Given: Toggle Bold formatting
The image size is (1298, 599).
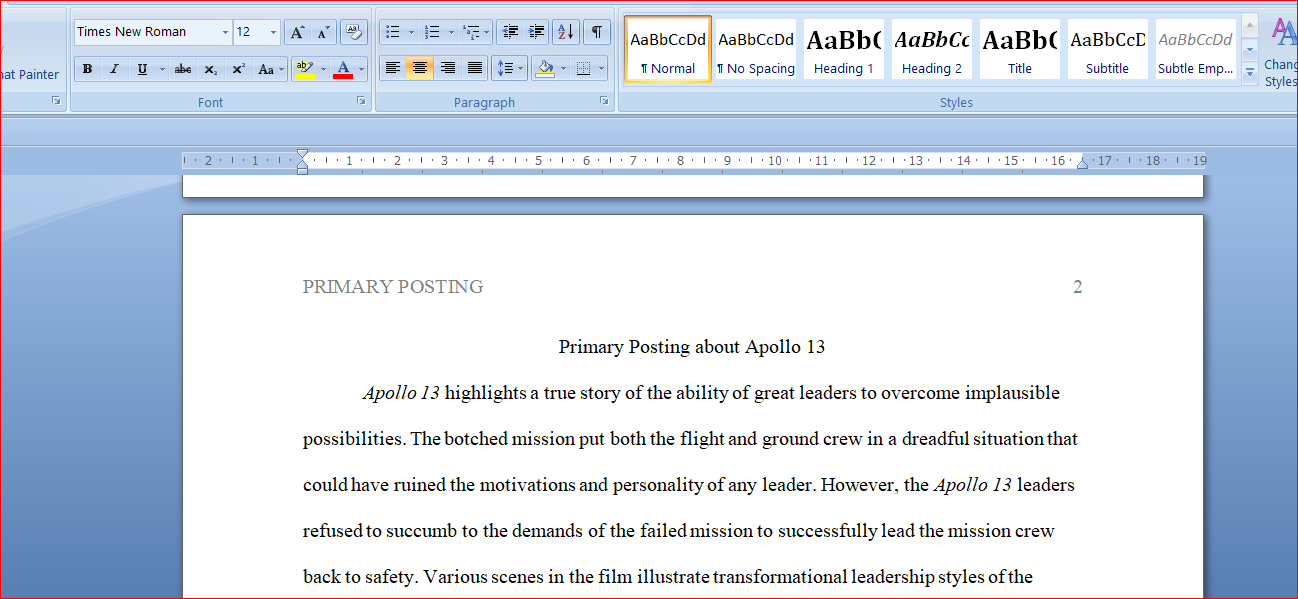Looking at the screenshot, I should 87,69.
